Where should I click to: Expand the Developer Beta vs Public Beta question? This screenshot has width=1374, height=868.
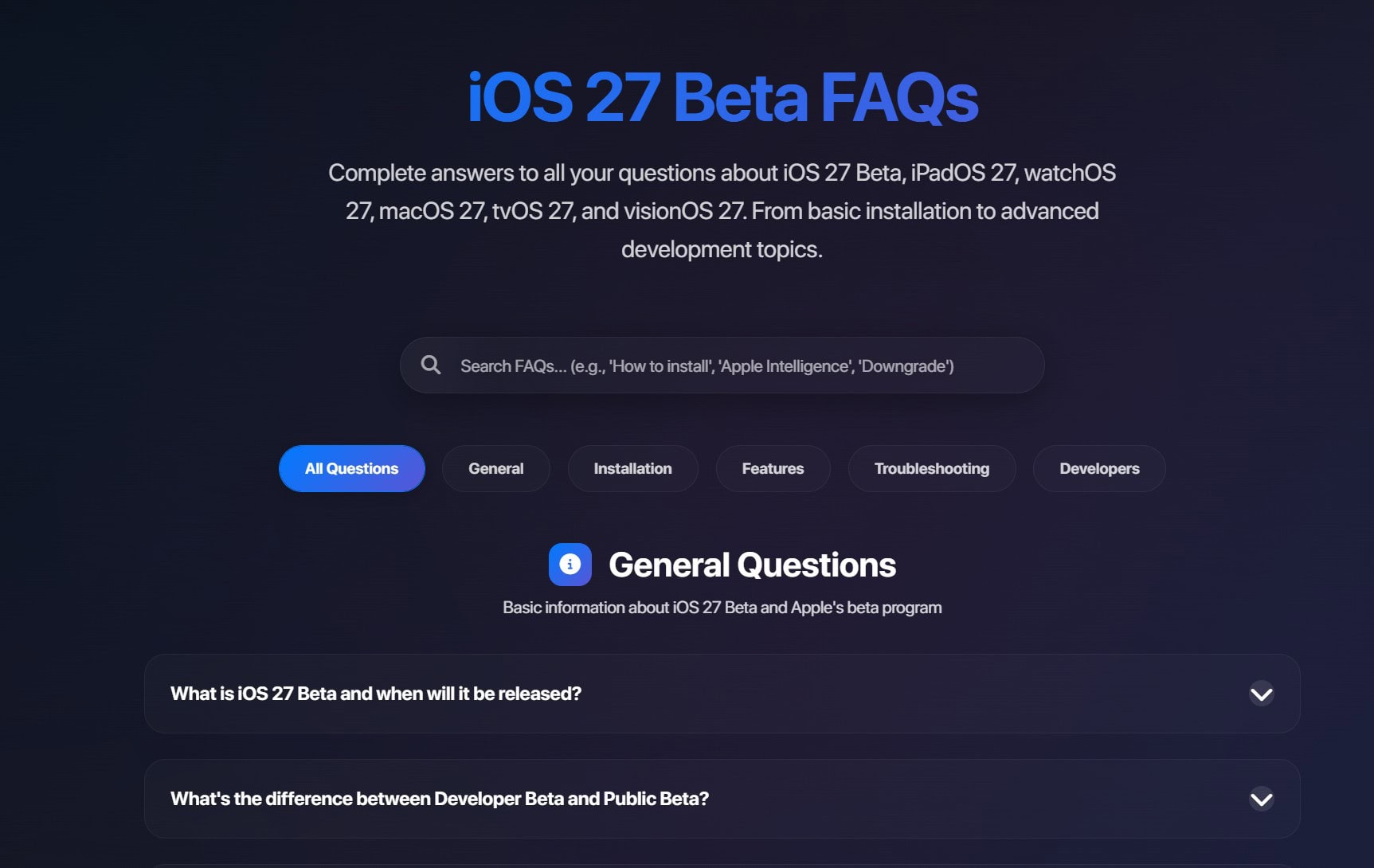click(440, 799)
